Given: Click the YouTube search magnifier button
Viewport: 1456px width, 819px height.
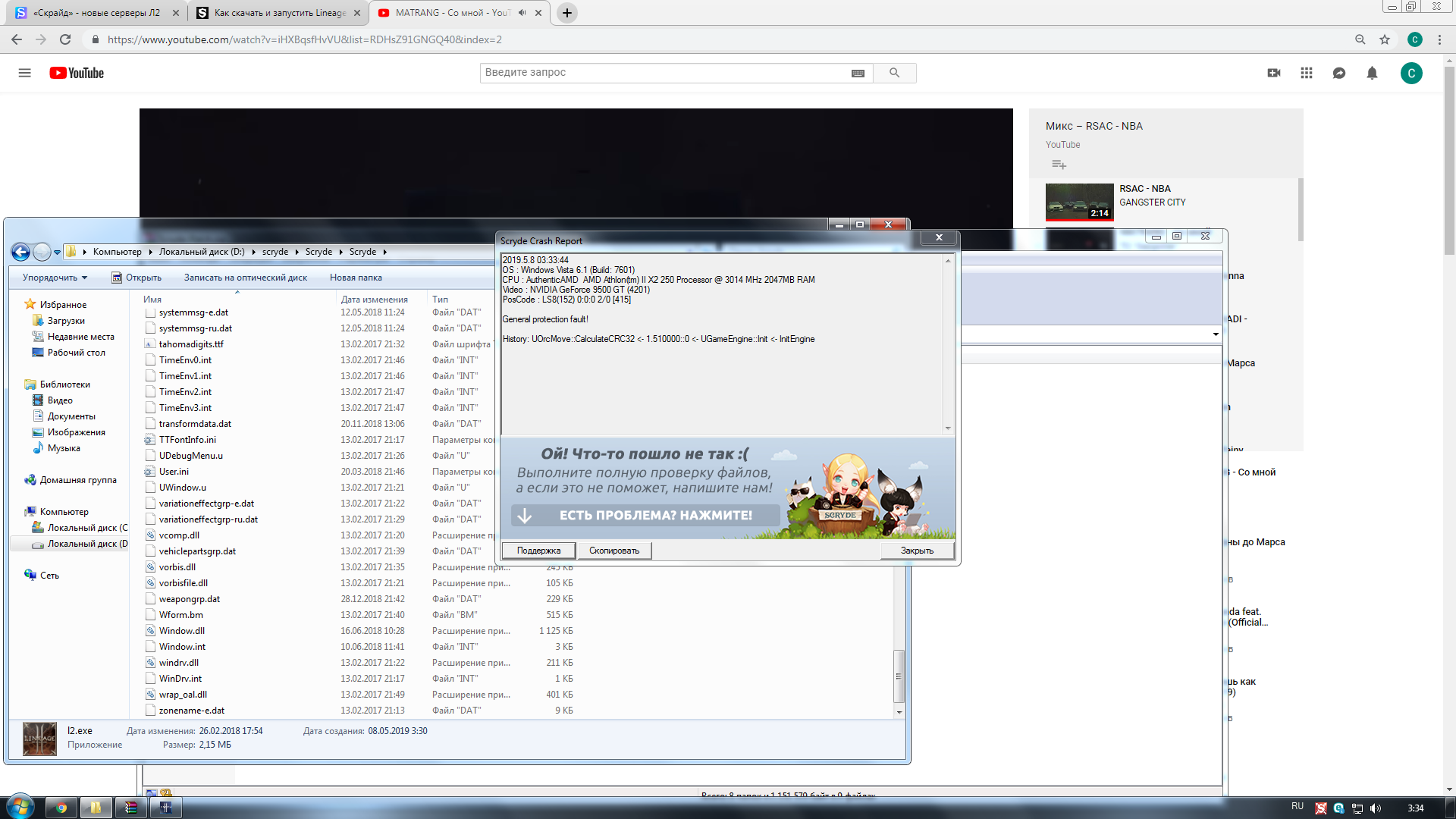Looking at the screenshot, I should tap(894, 73).
